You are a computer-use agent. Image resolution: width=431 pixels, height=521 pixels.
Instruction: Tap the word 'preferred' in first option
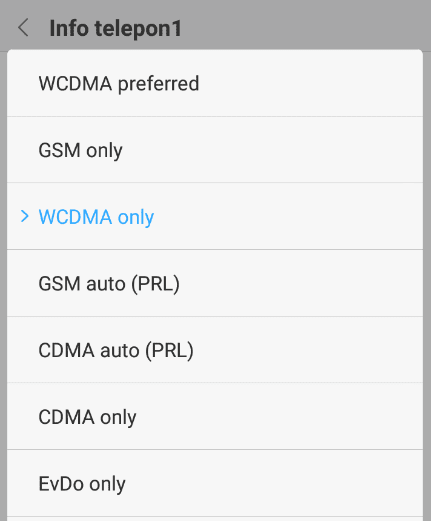pyautogui.click(x=158, y=84)
